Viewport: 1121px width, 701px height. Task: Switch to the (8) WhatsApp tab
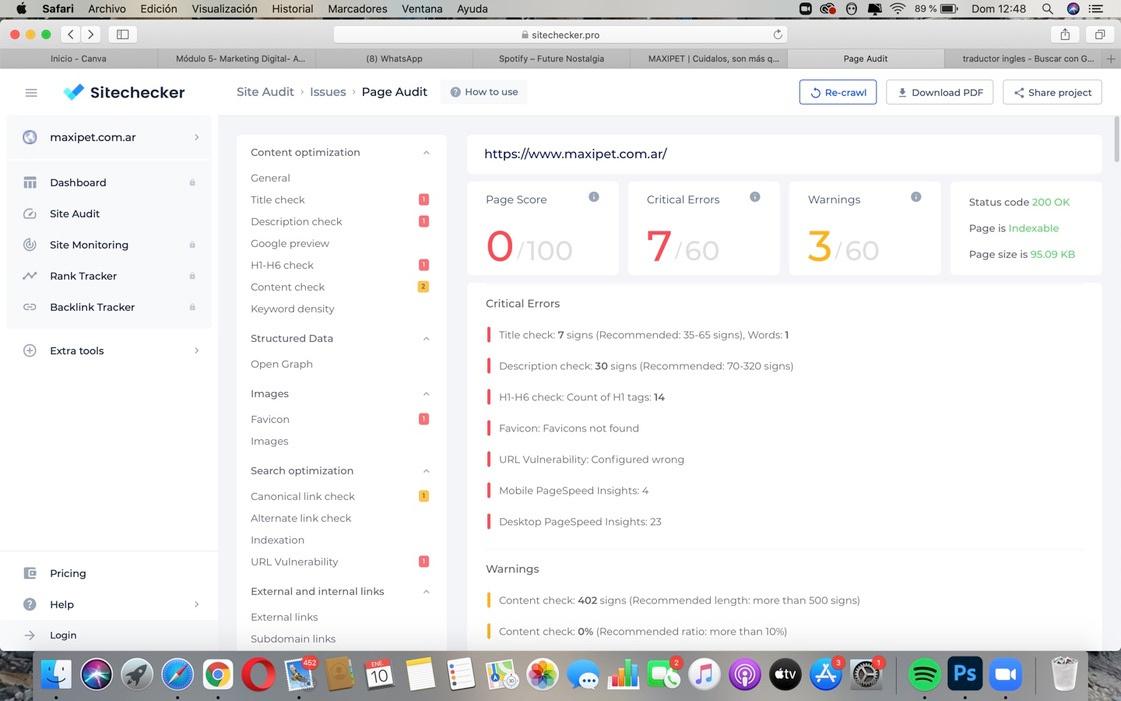pyautogui.click(x=394, y=59)
